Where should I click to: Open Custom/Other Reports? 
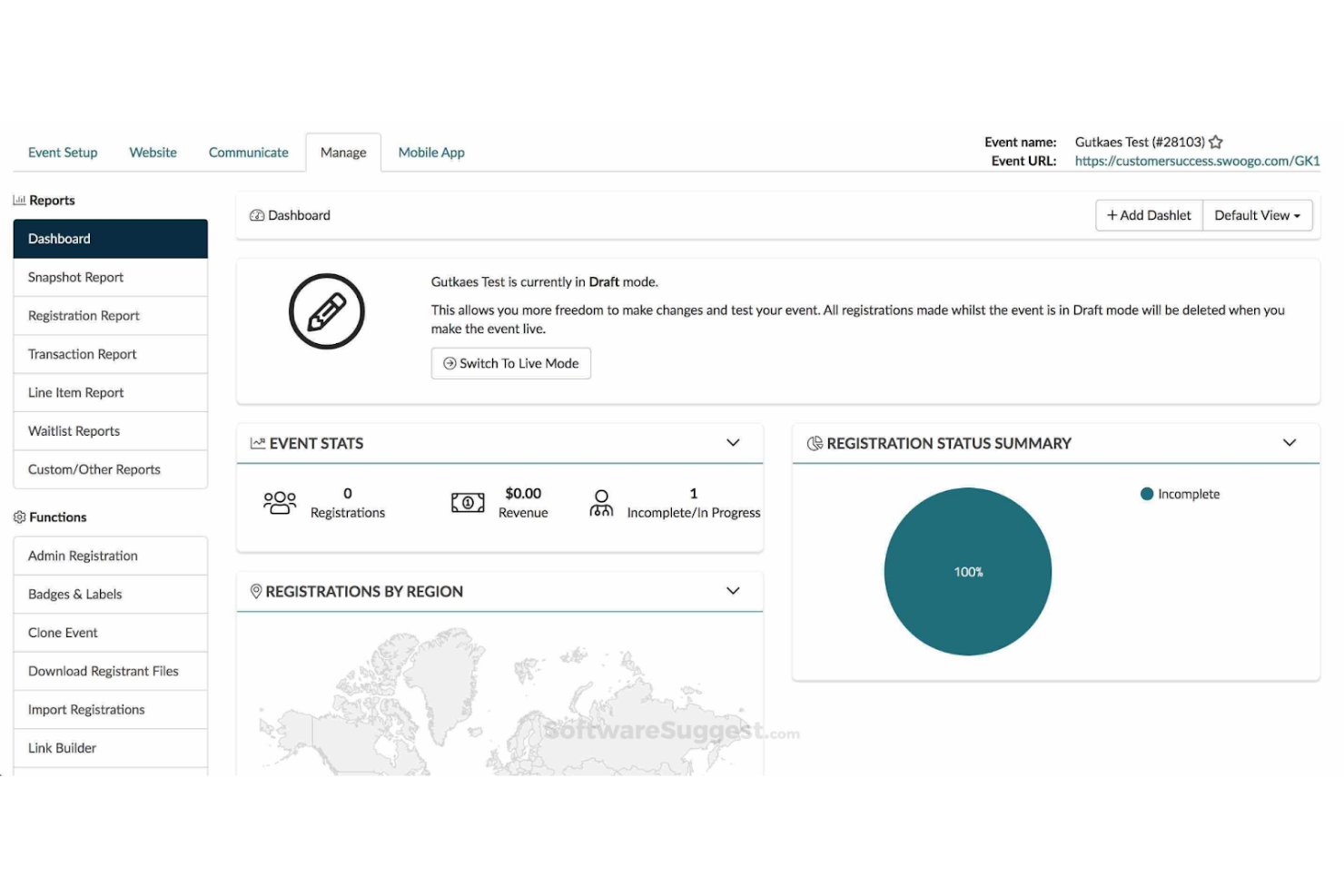111,469
